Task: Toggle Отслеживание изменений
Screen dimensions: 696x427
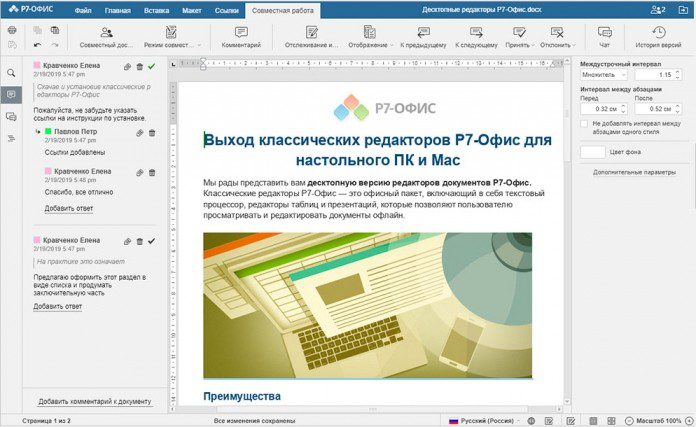Action: (x=312, y=37)
